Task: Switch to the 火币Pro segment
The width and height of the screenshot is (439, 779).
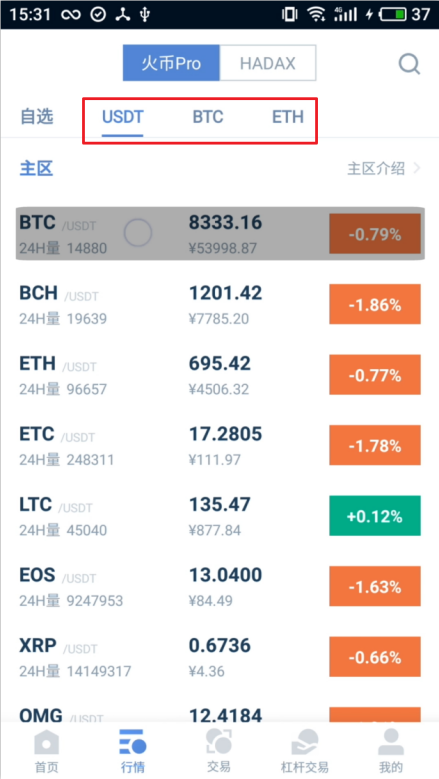Action: (171, 63)
